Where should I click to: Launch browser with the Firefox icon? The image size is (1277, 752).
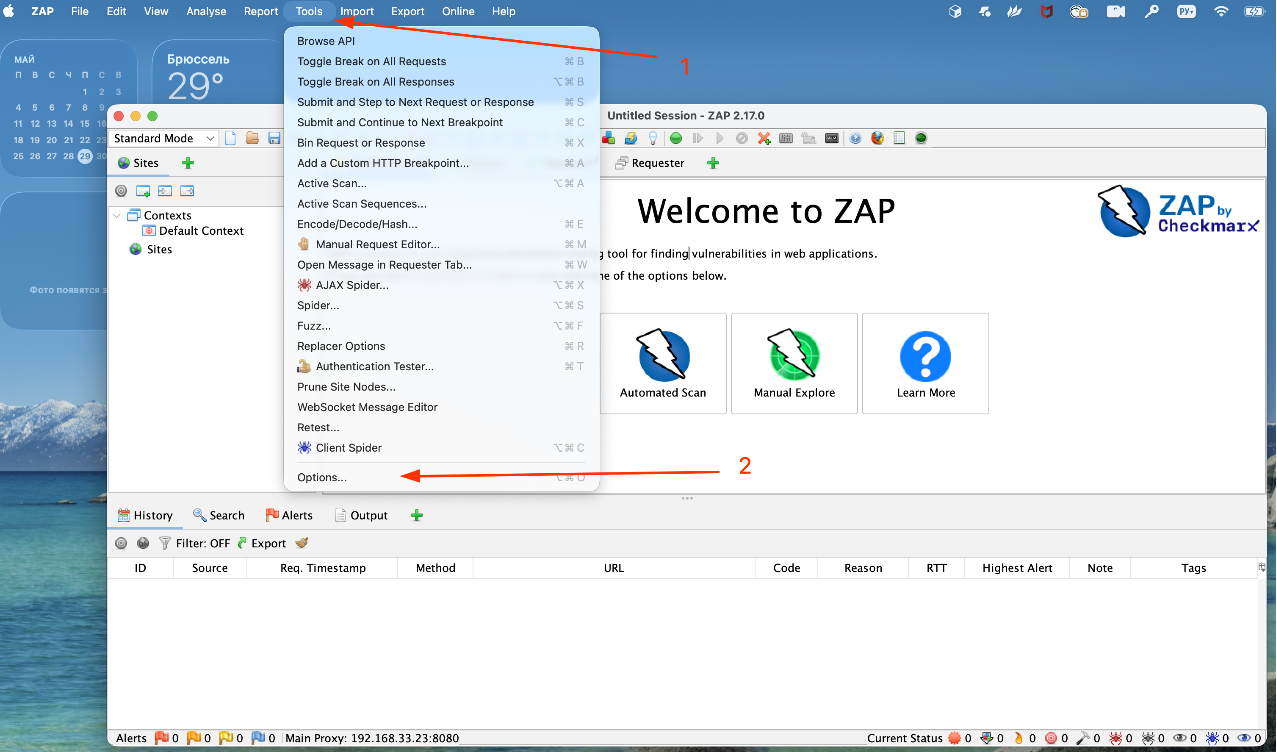coord(878,138)
